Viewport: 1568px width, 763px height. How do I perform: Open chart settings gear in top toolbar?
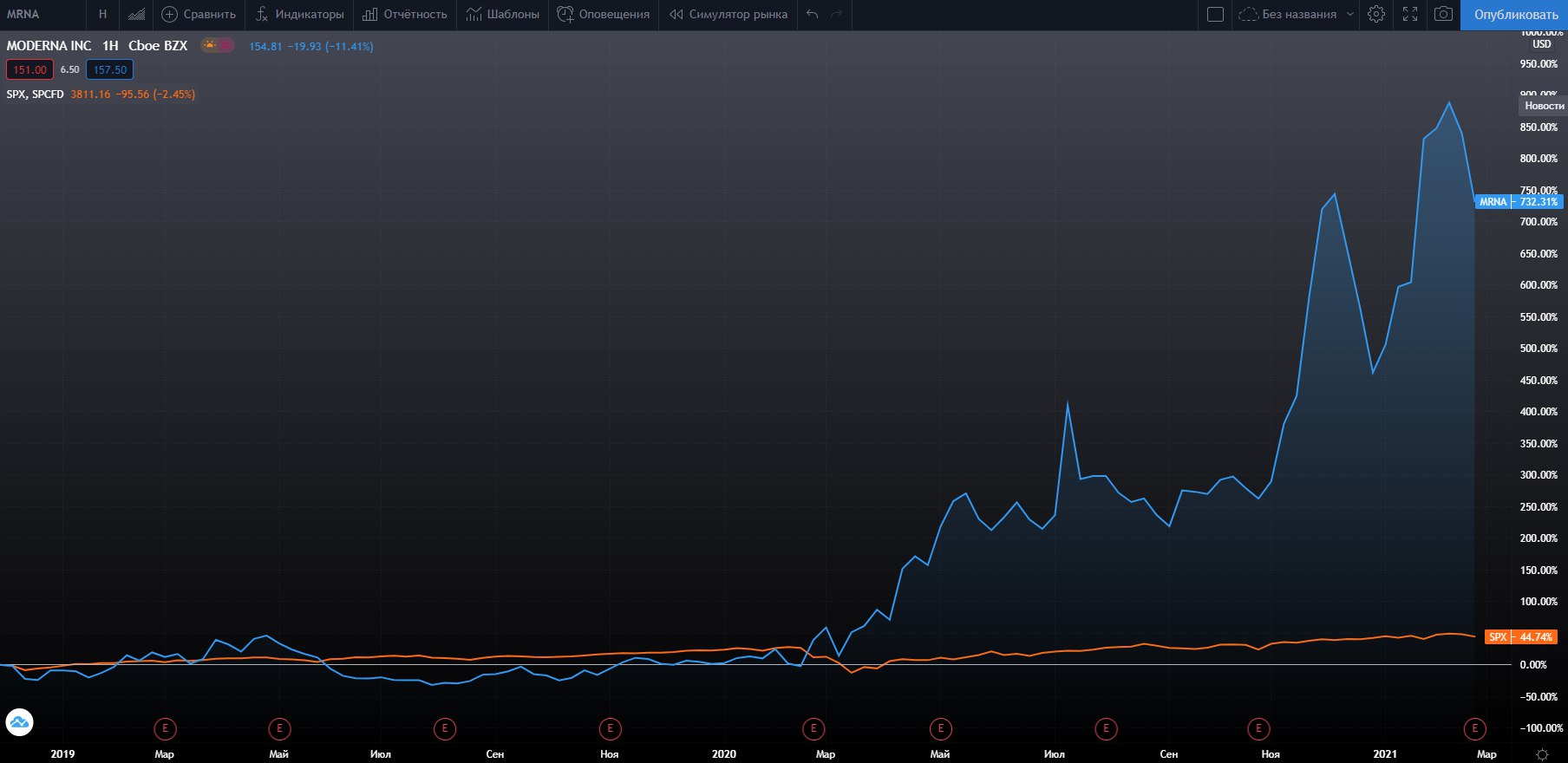[x=1375, y=15]
